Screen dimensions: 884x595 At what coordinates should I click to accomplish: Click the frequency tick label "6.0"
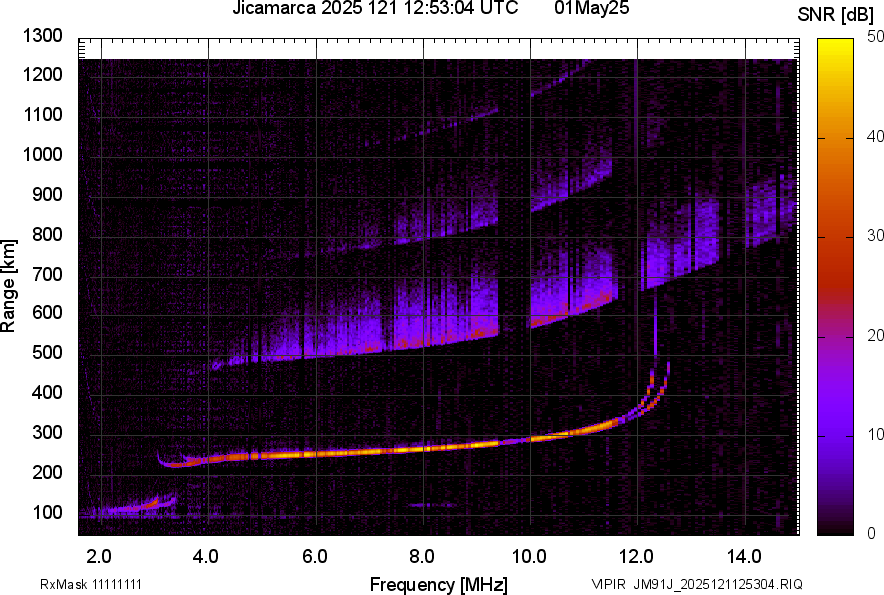pyautogui.click(x=314, y=557)
